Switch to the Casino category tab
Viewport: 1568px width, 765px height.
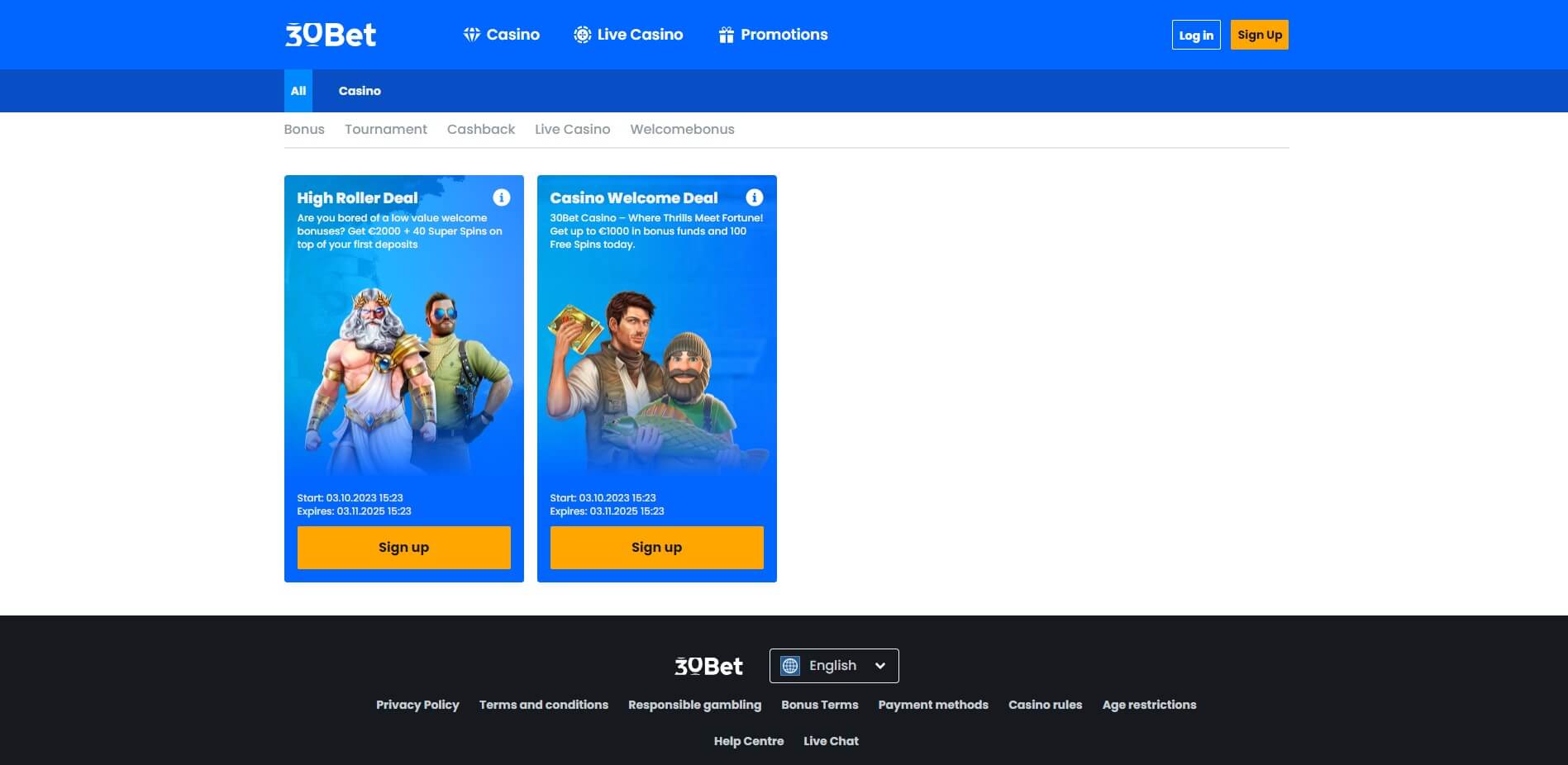point(360,91)
